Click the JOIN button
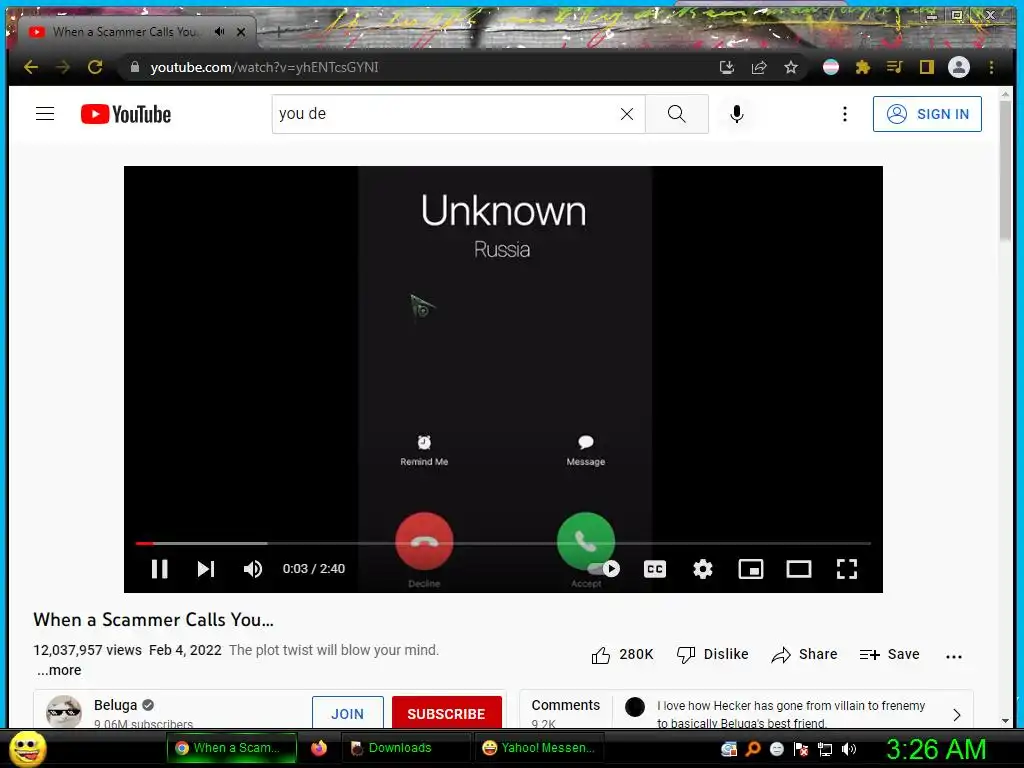Viewport: 1024px width, 768px height. coord(347,713)
